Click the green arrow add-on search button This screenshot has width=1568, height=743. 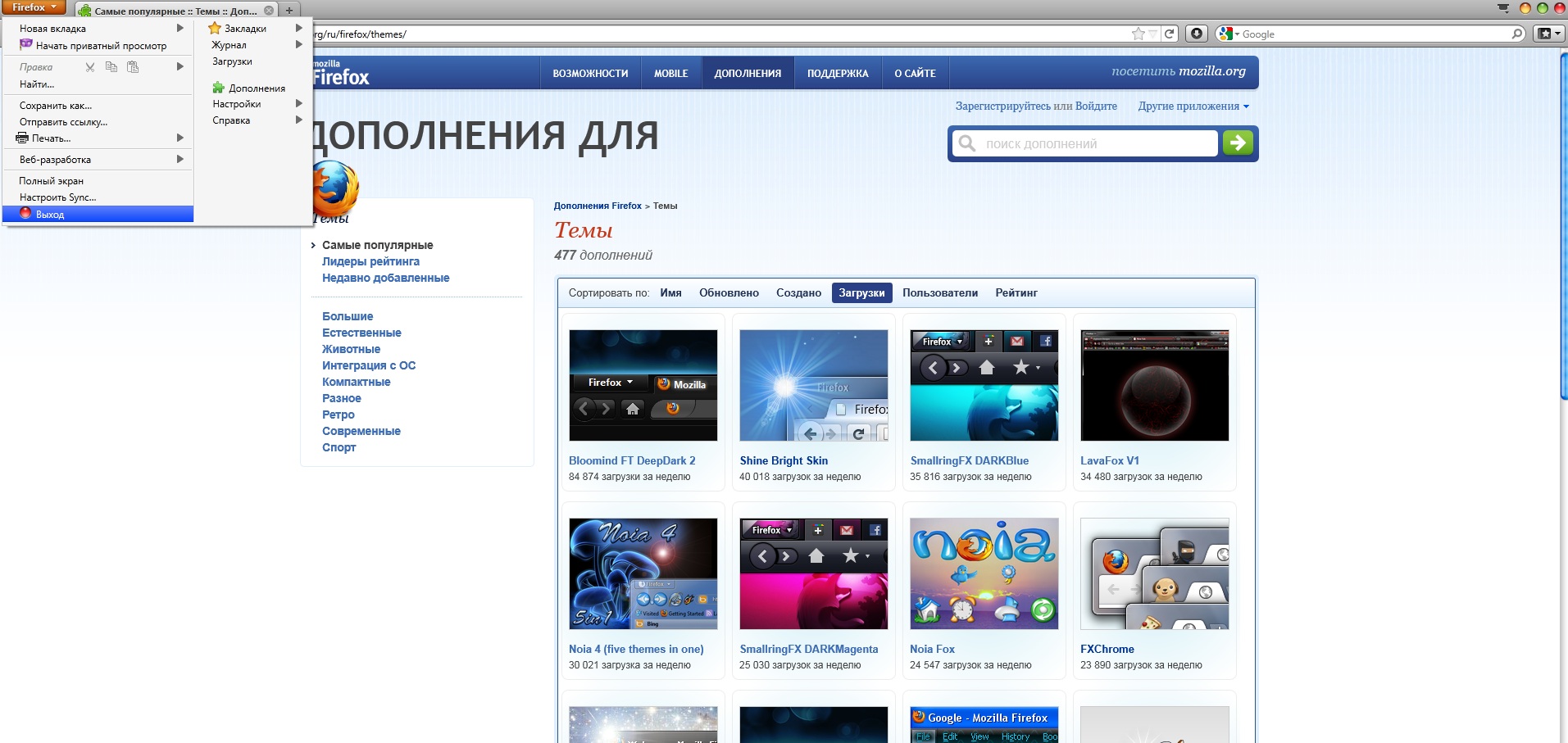1238,143
